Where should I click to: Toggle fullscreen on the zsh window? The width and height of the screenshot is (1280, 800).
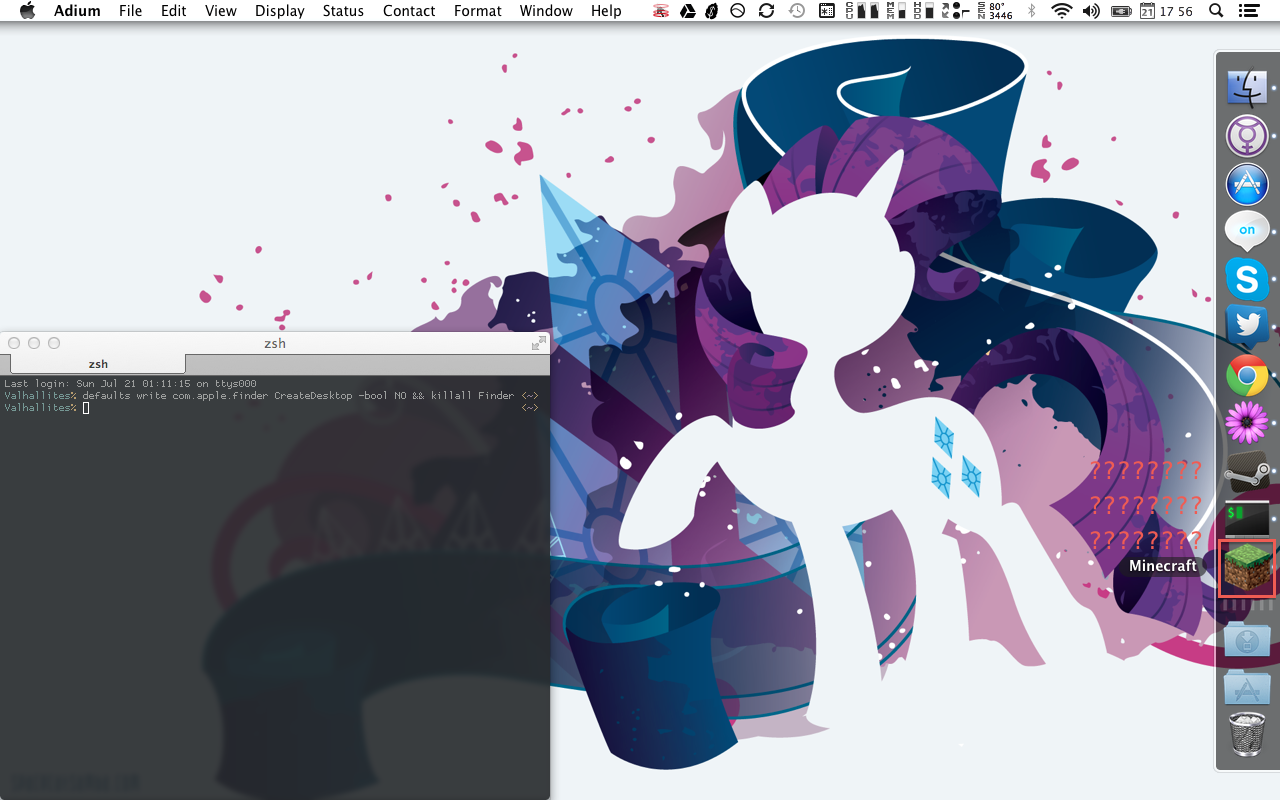click(539, 343)
